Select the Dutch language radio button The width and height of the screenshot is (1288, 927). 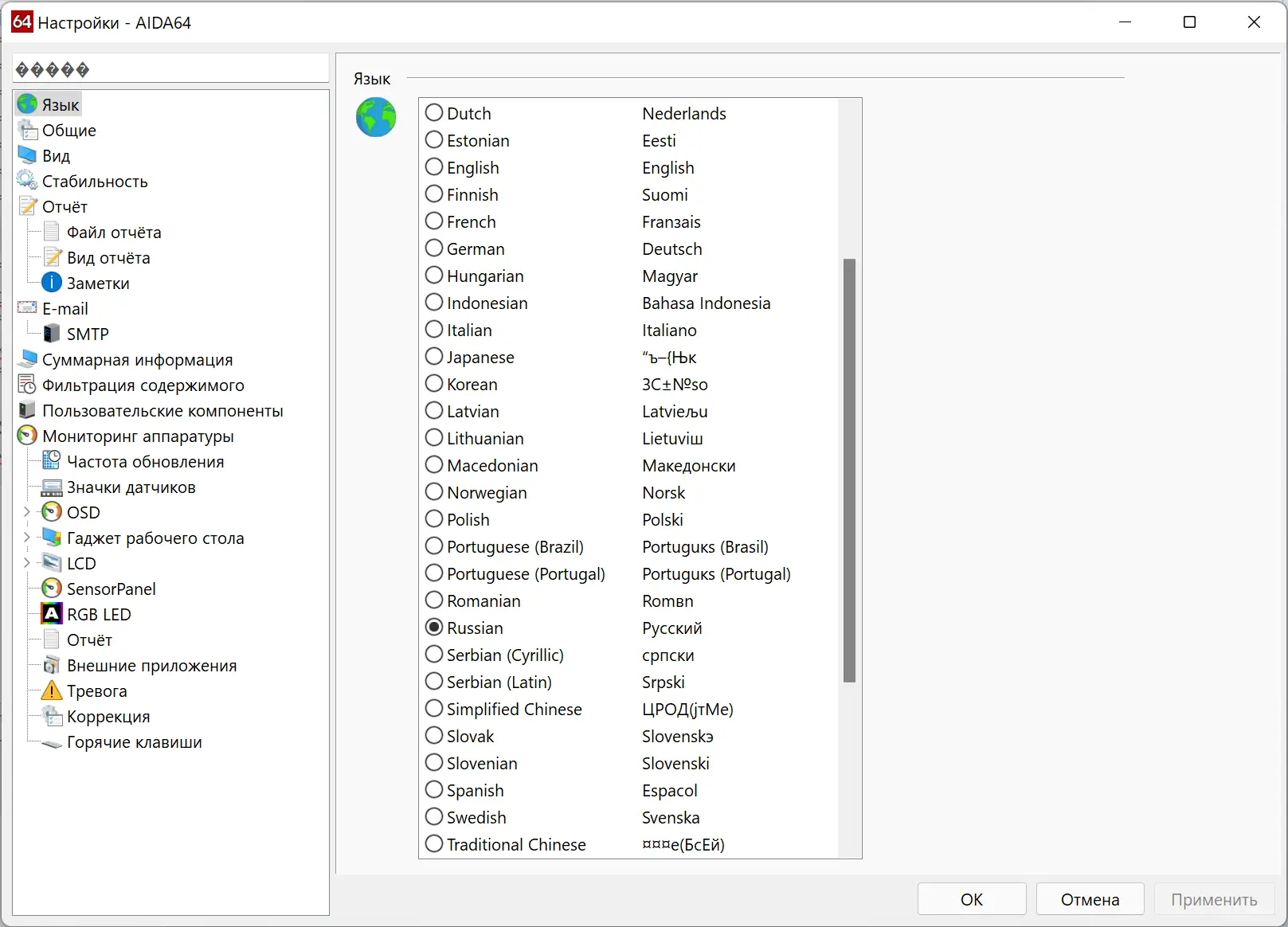pos(434,113)
